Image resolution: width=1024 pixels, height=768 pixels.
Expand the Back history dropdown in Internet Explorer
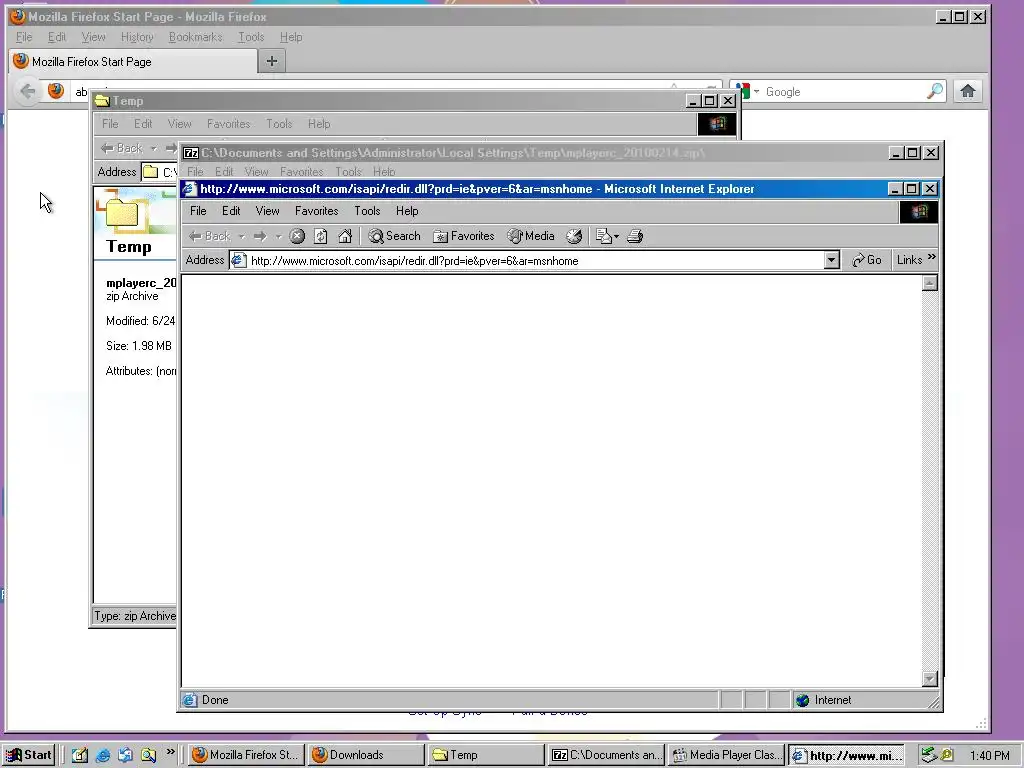pos(241,236)
